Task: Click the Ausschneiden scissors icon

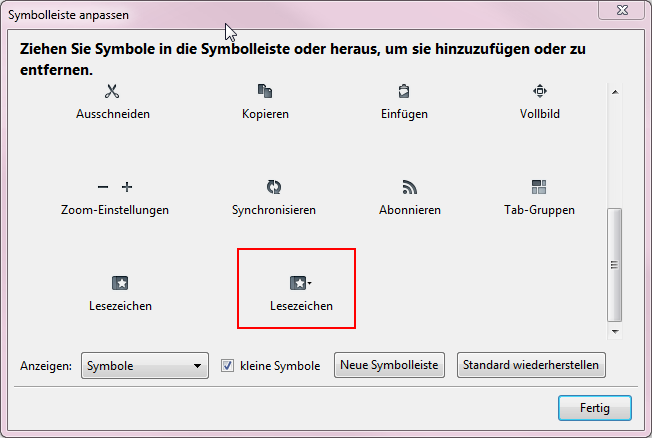Action: coord(113,92)
